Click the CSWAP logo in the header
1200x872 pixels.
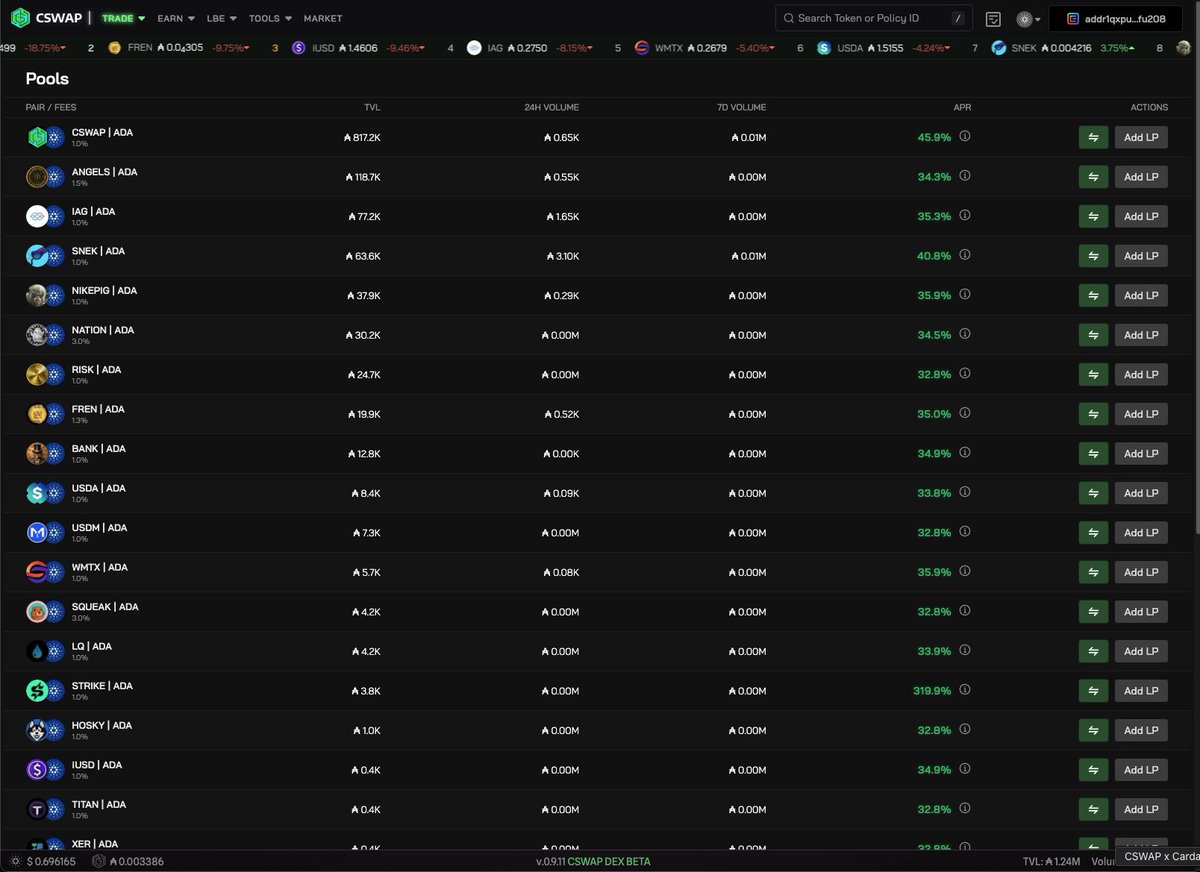click(x=46, y=18)
